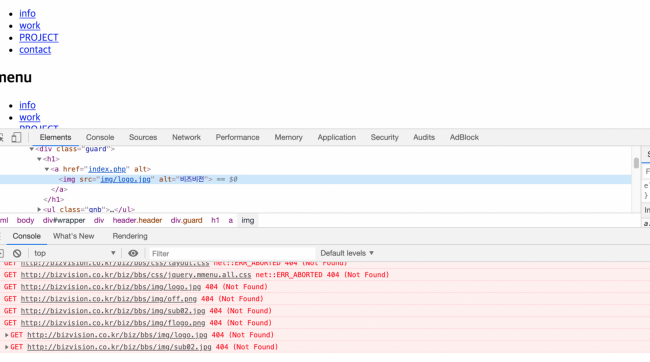Clear console with the ban icon
Image resolution: width=650 pixels, height=362 pixels.
(x=17, y=253)
